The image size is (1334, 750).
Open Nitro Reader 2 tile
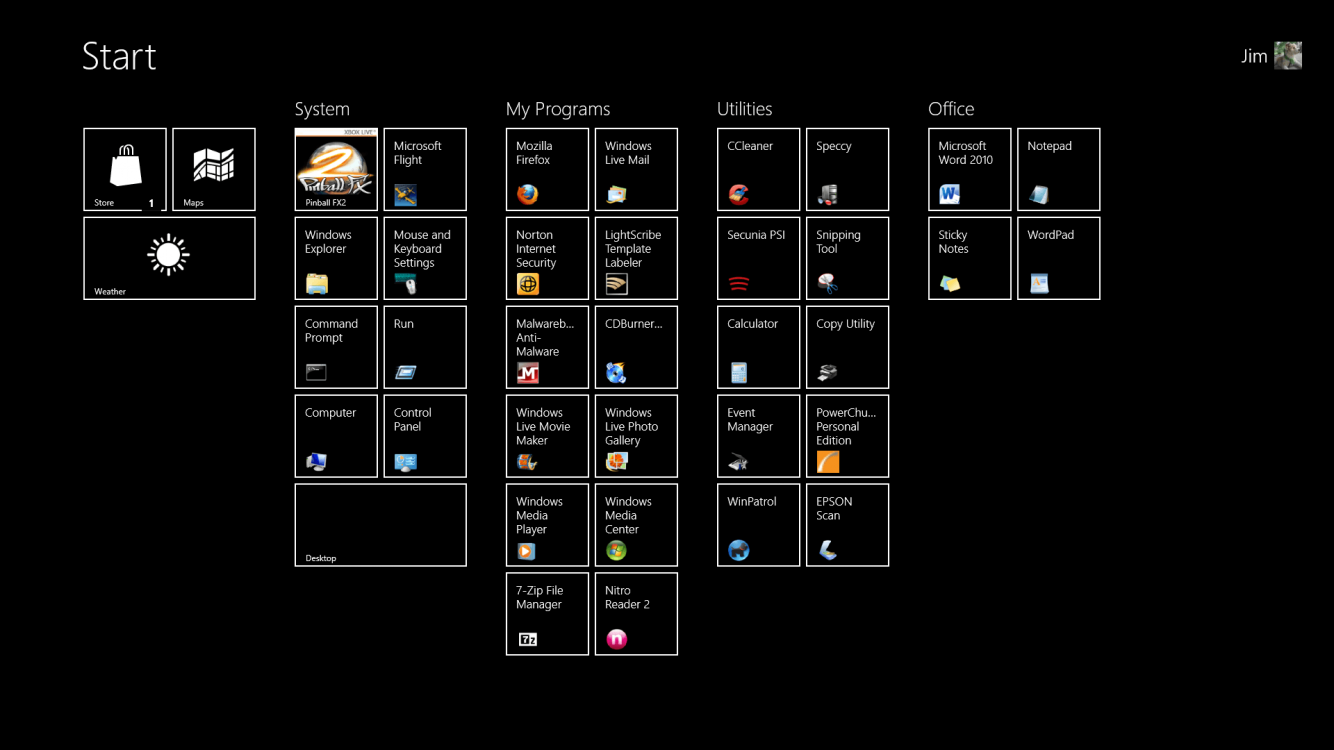tap(636, 614)
